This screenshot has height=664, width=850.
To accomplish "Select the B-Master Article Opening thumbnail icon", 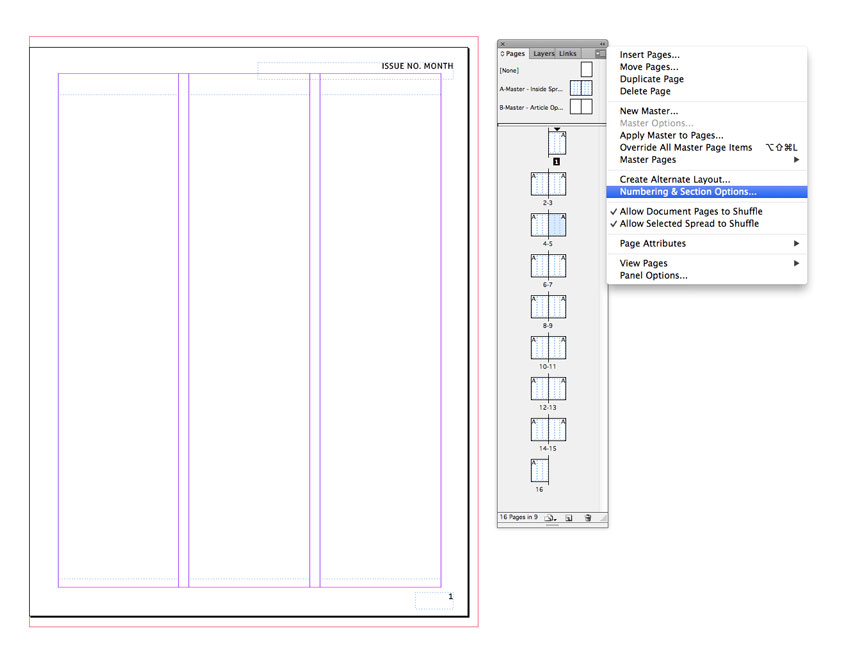I will tap(581, 107).
